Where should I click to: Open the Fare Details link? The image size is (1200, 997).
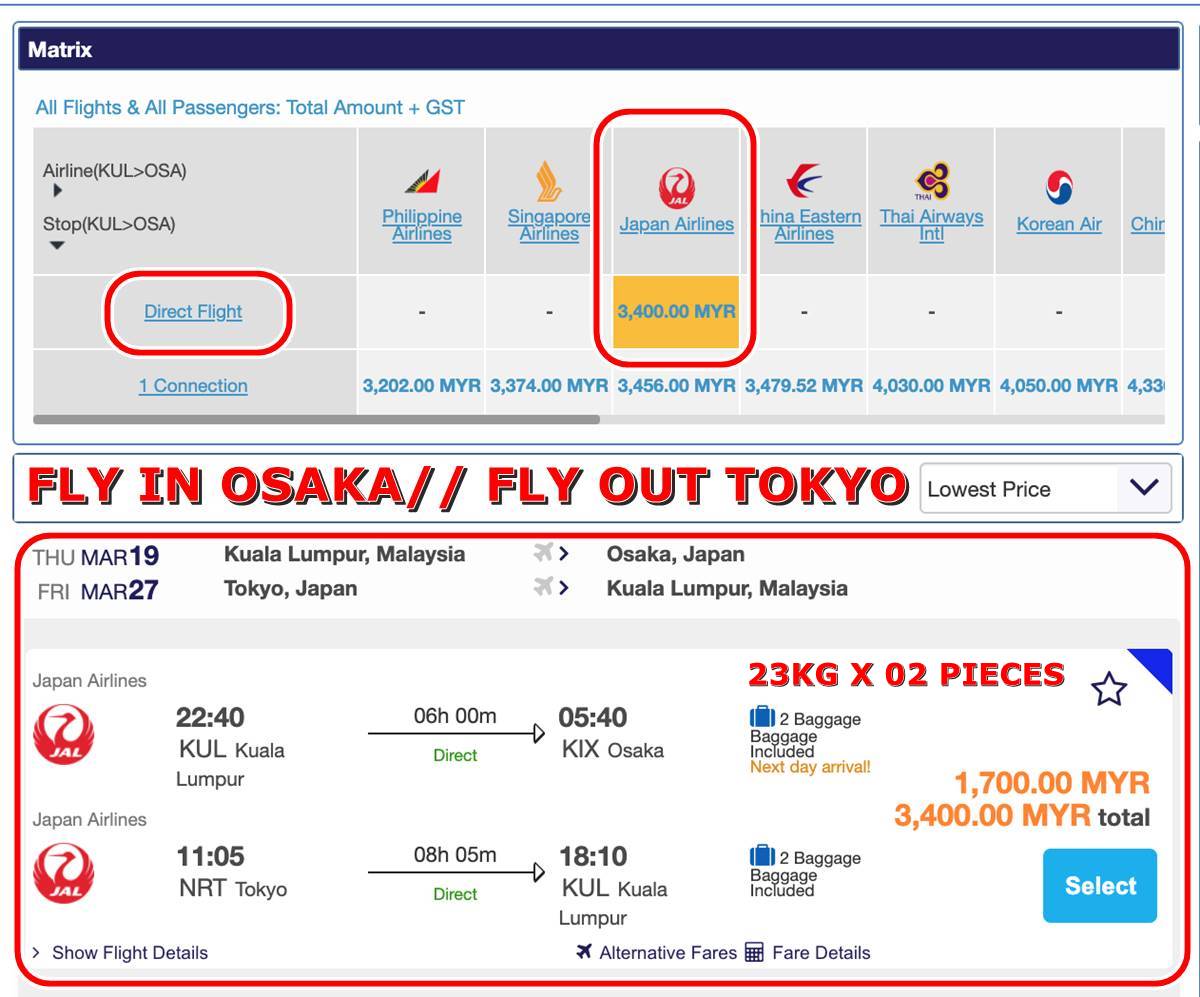(821, 953)
